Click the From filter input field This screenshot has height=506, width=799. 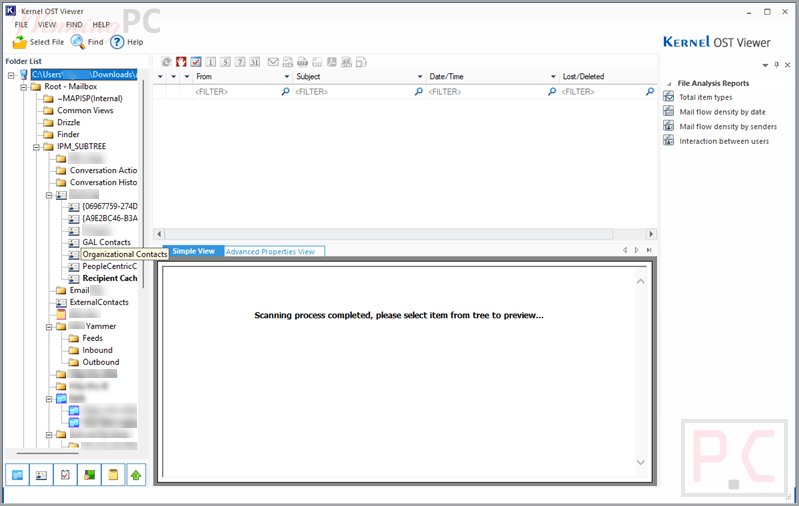(237, 92)
